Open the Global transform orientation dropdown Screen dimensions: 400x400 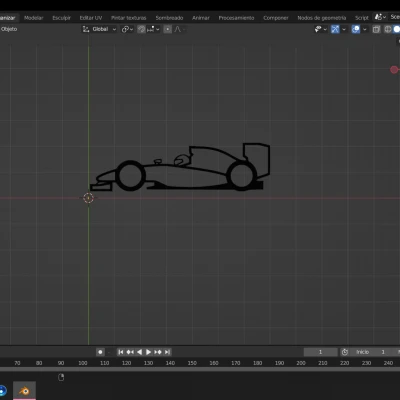[x=99, y=29]
